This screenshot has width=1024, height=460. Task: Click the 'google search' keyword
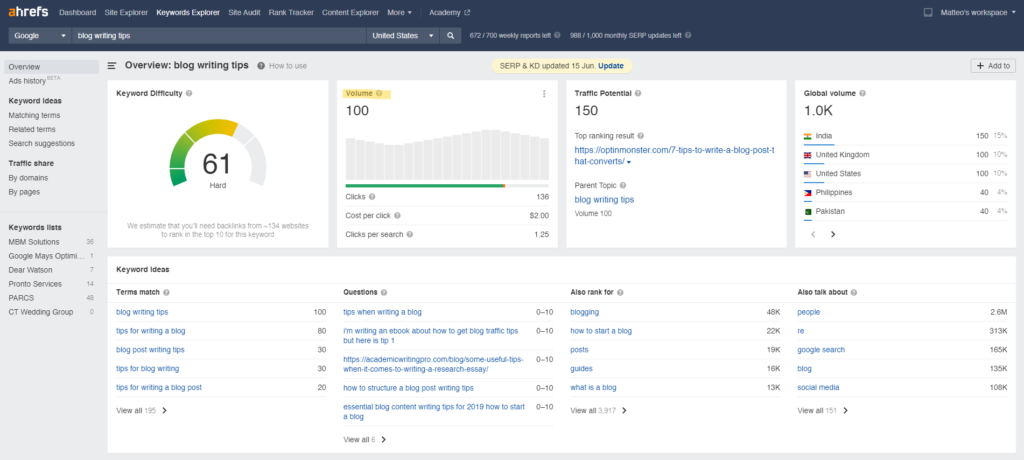(821, 350)
